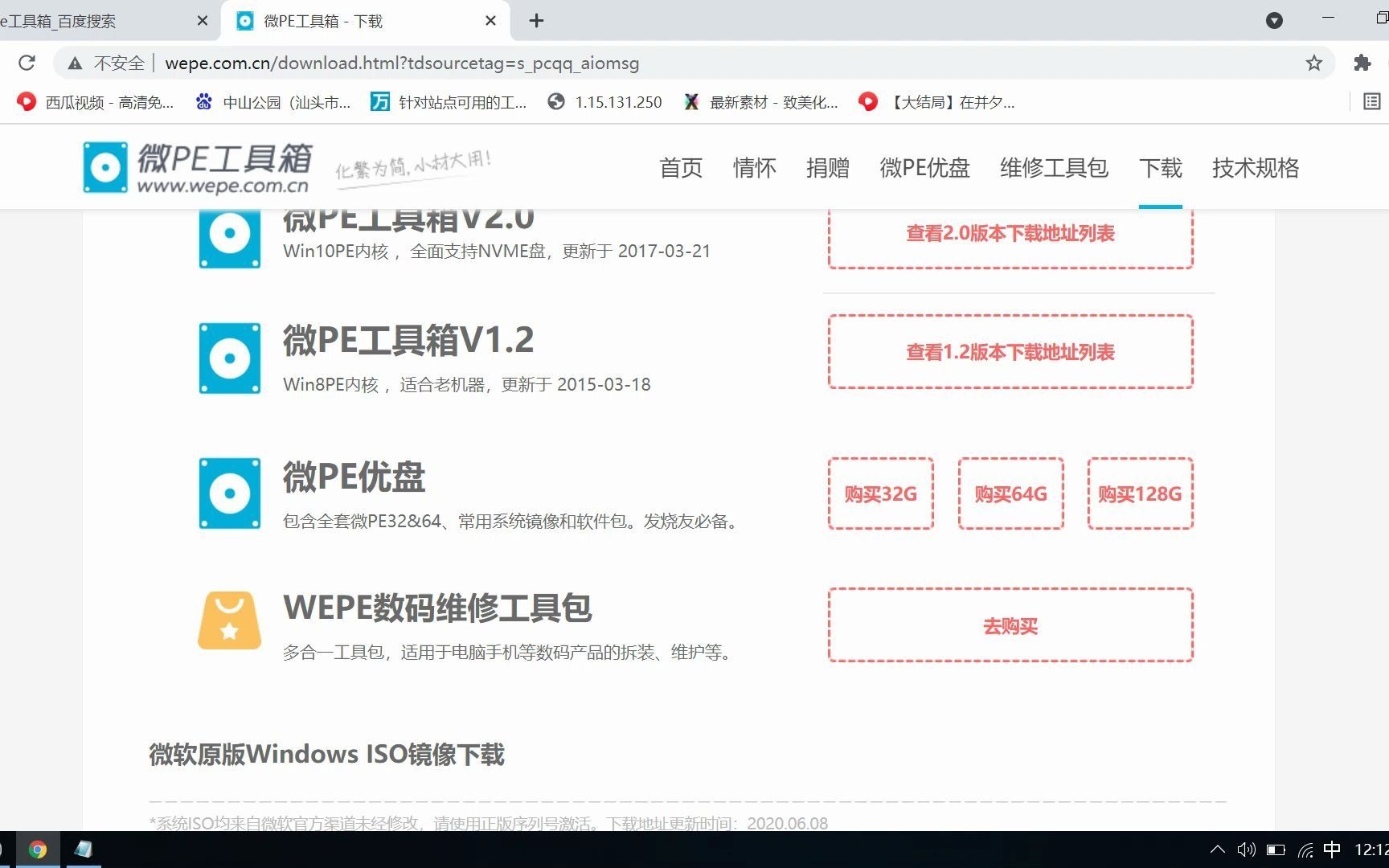Open 西瓜视频 bookmark
The height and width of the screenshot is (868, 1389).
click(x=95, y=102)
